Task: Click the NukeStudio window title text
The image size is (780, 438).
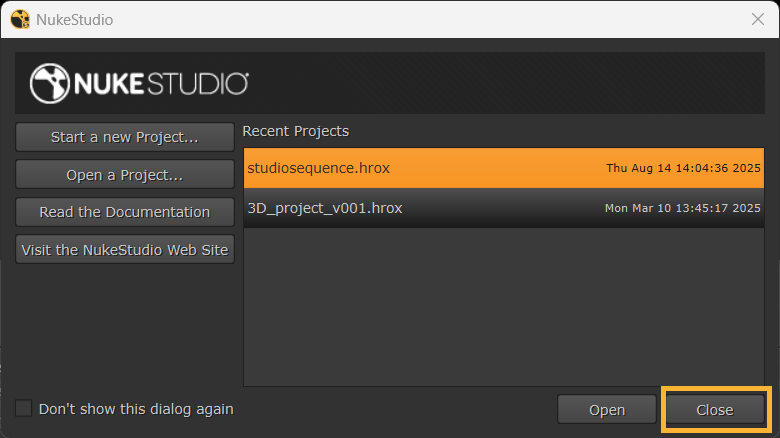Action: click(x=75, y=19)
